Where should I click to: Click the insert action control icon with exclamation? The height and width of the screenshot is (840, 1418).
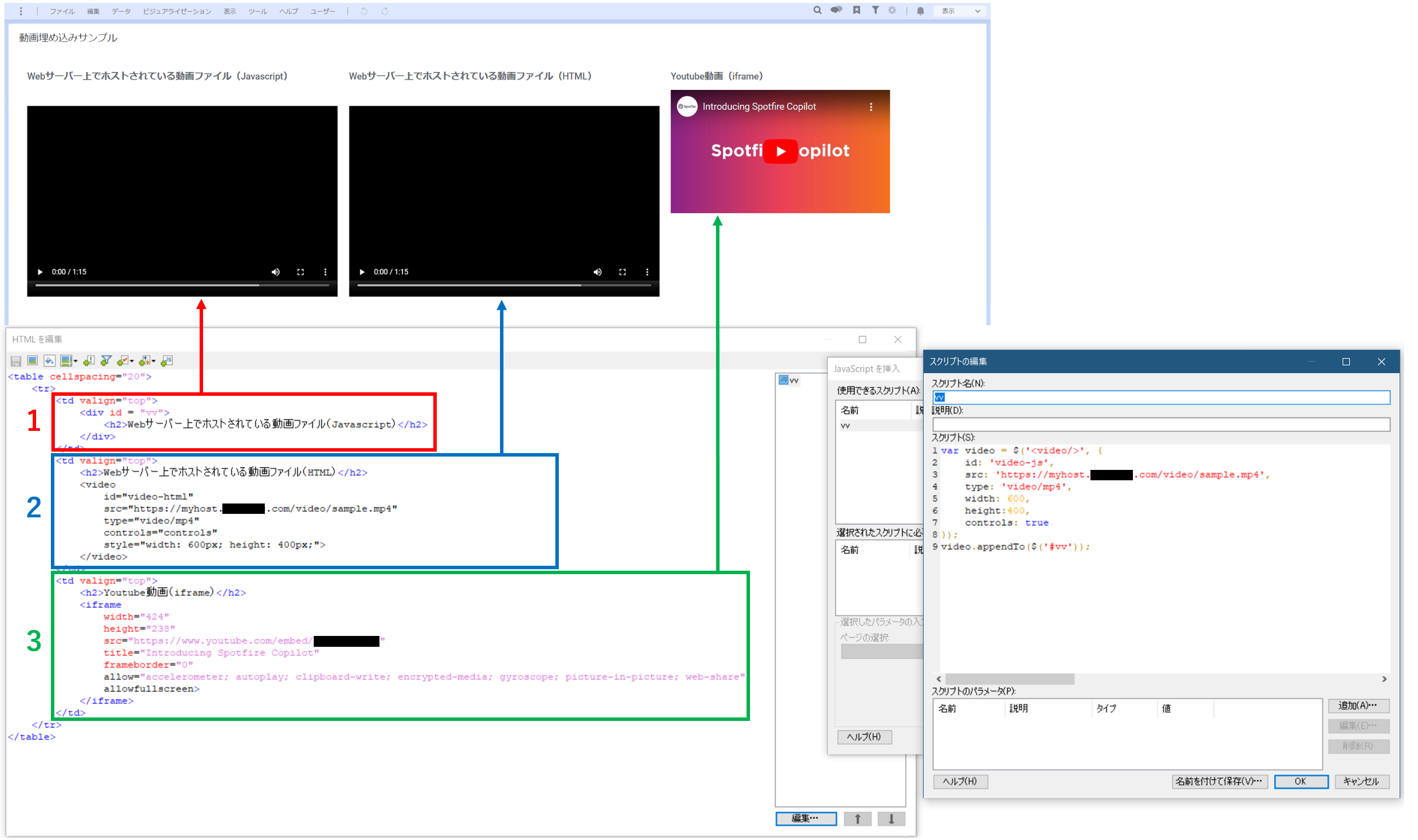coord(88,361)
